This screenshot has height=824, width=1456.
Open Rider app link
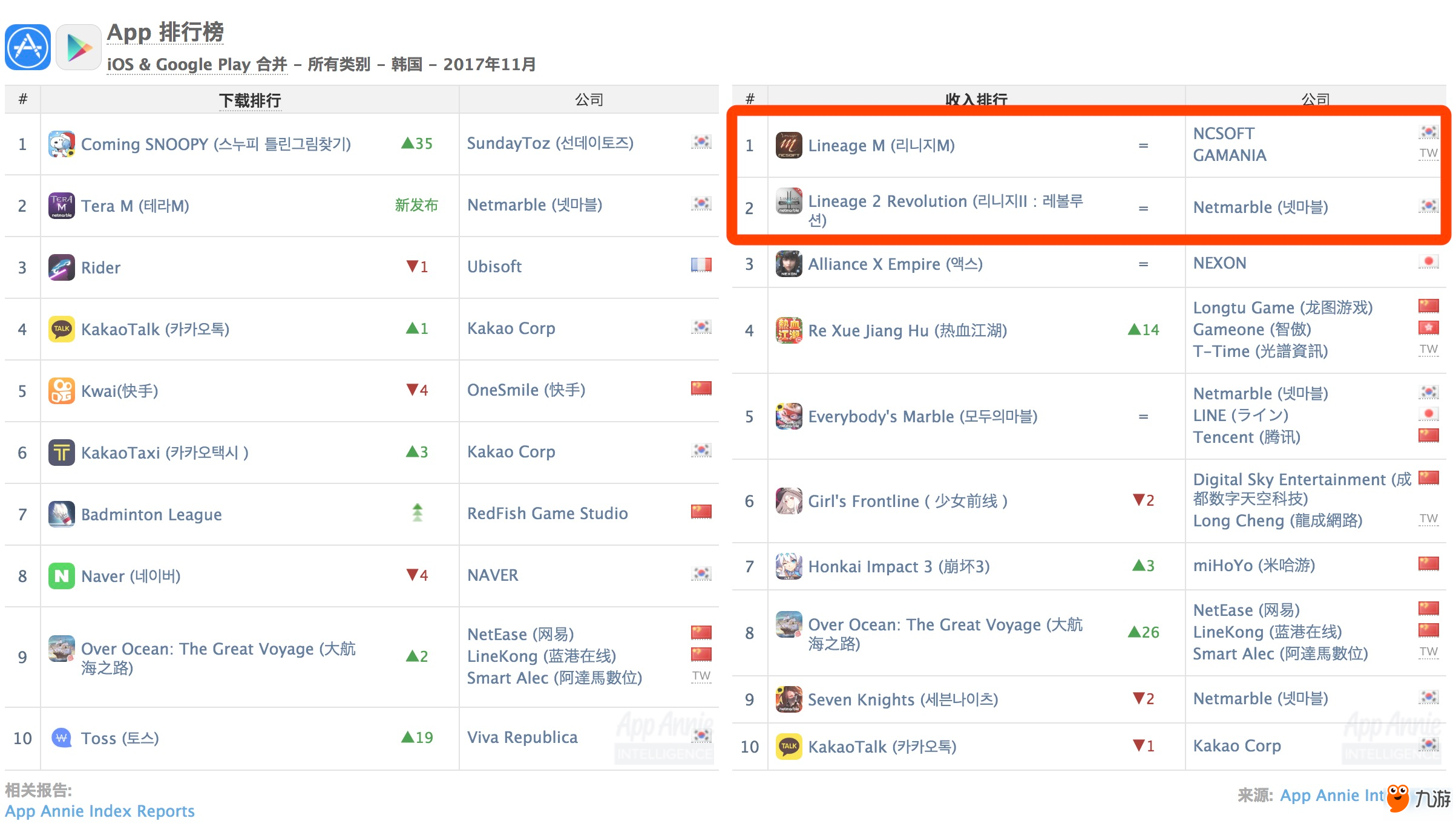tap(100, 267)
